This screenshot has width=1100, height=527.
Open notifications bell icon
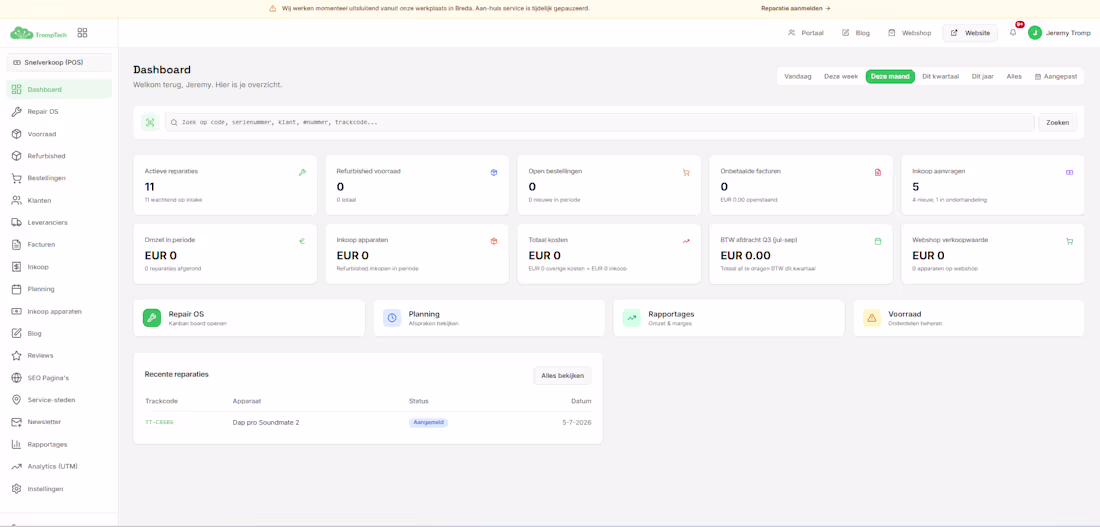pos(1013,32)
